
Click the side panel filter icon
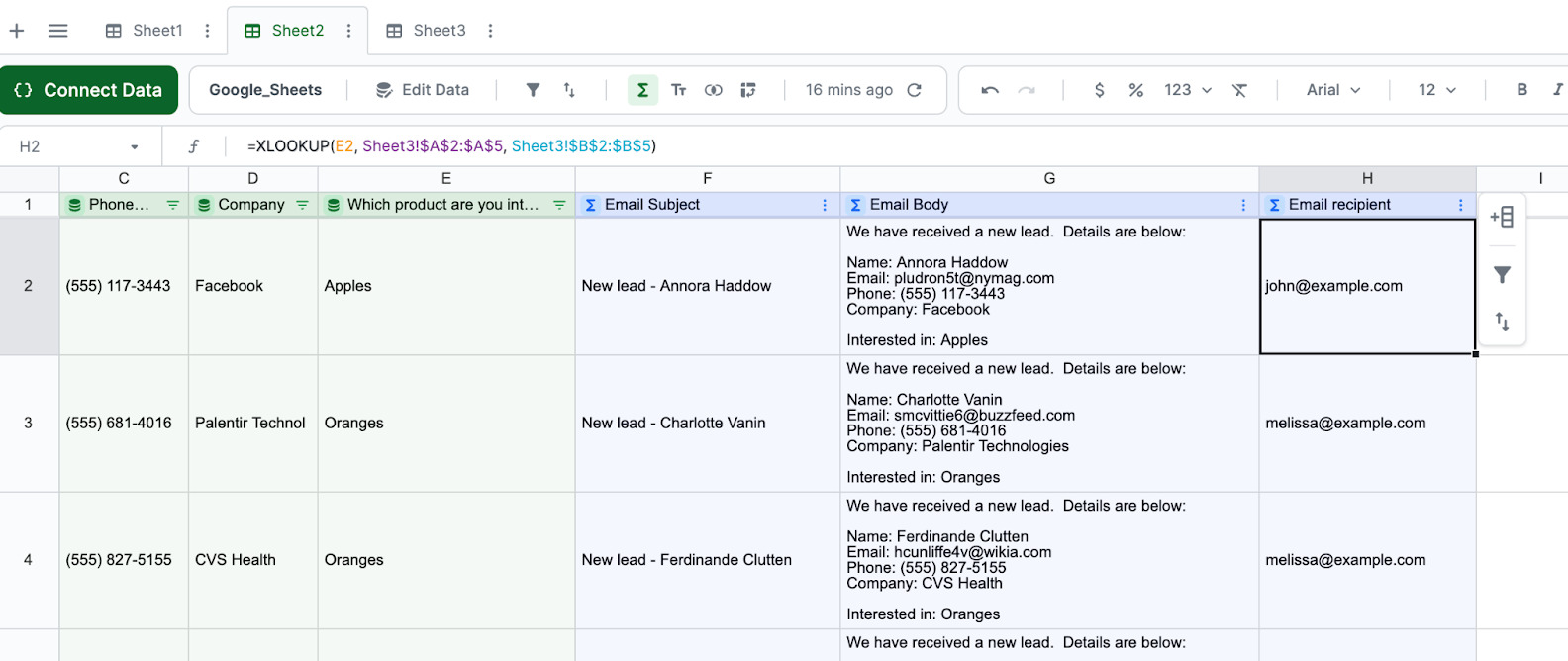1502,275
